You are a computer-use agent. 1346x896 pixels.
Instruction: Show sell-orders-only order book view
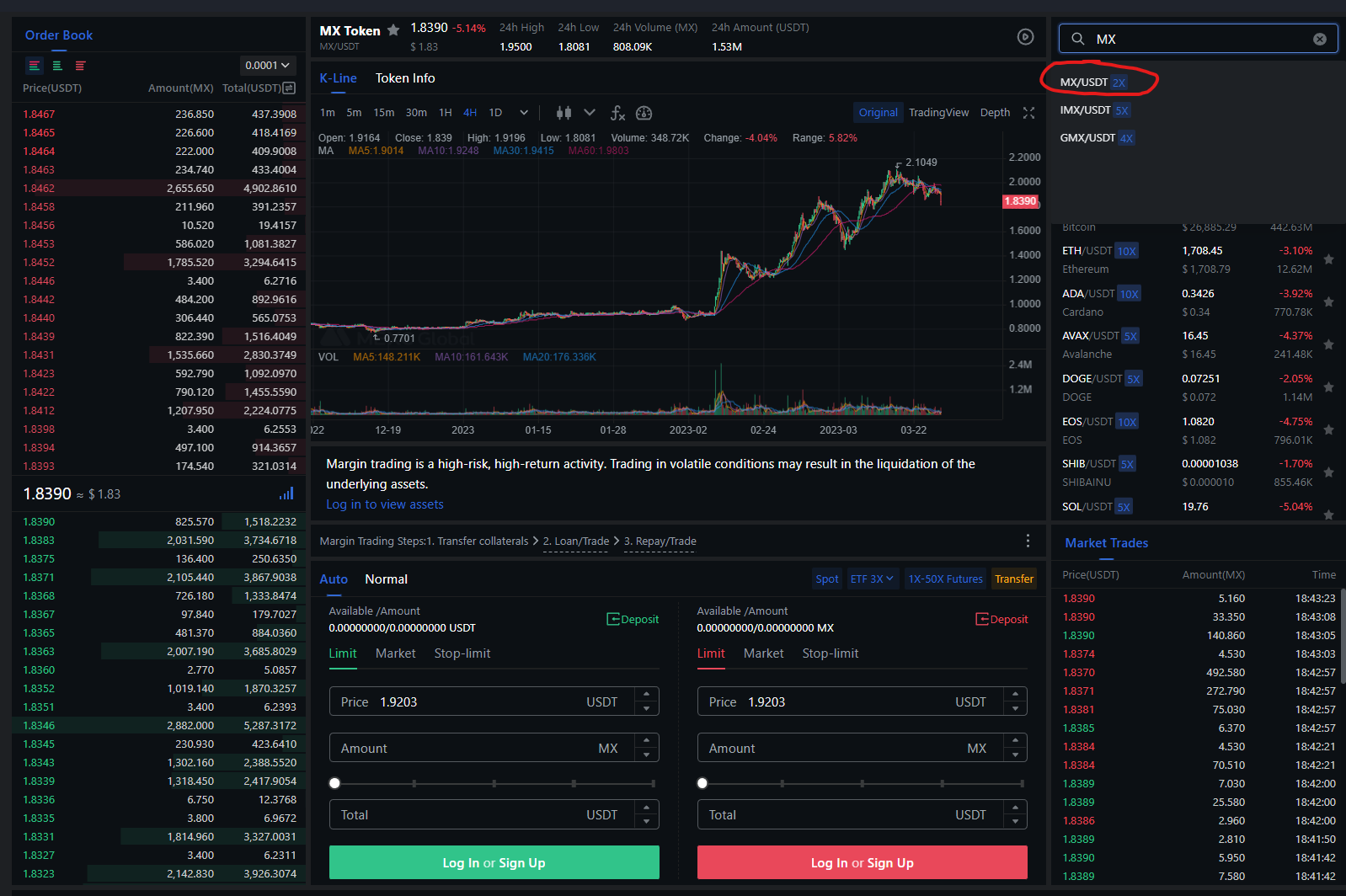point(80,66)
